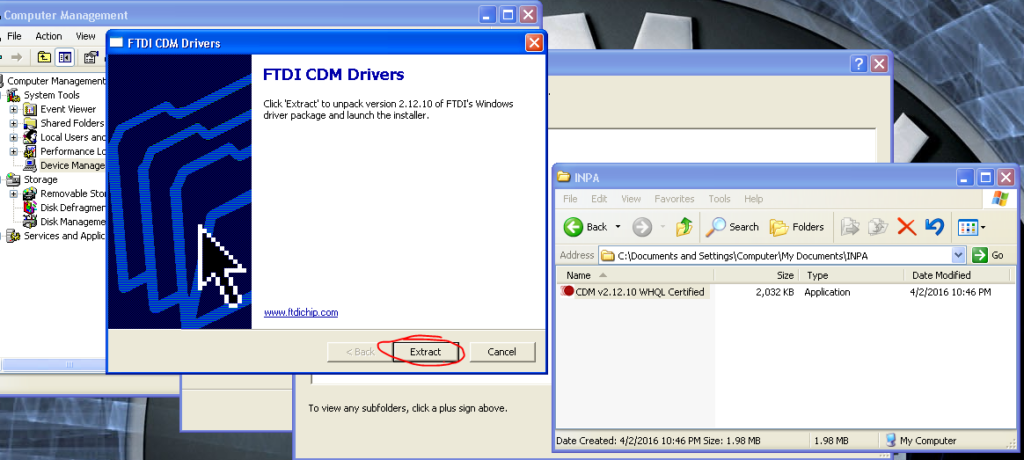Open the Address bar dropdown in INPA

point(958,255)
